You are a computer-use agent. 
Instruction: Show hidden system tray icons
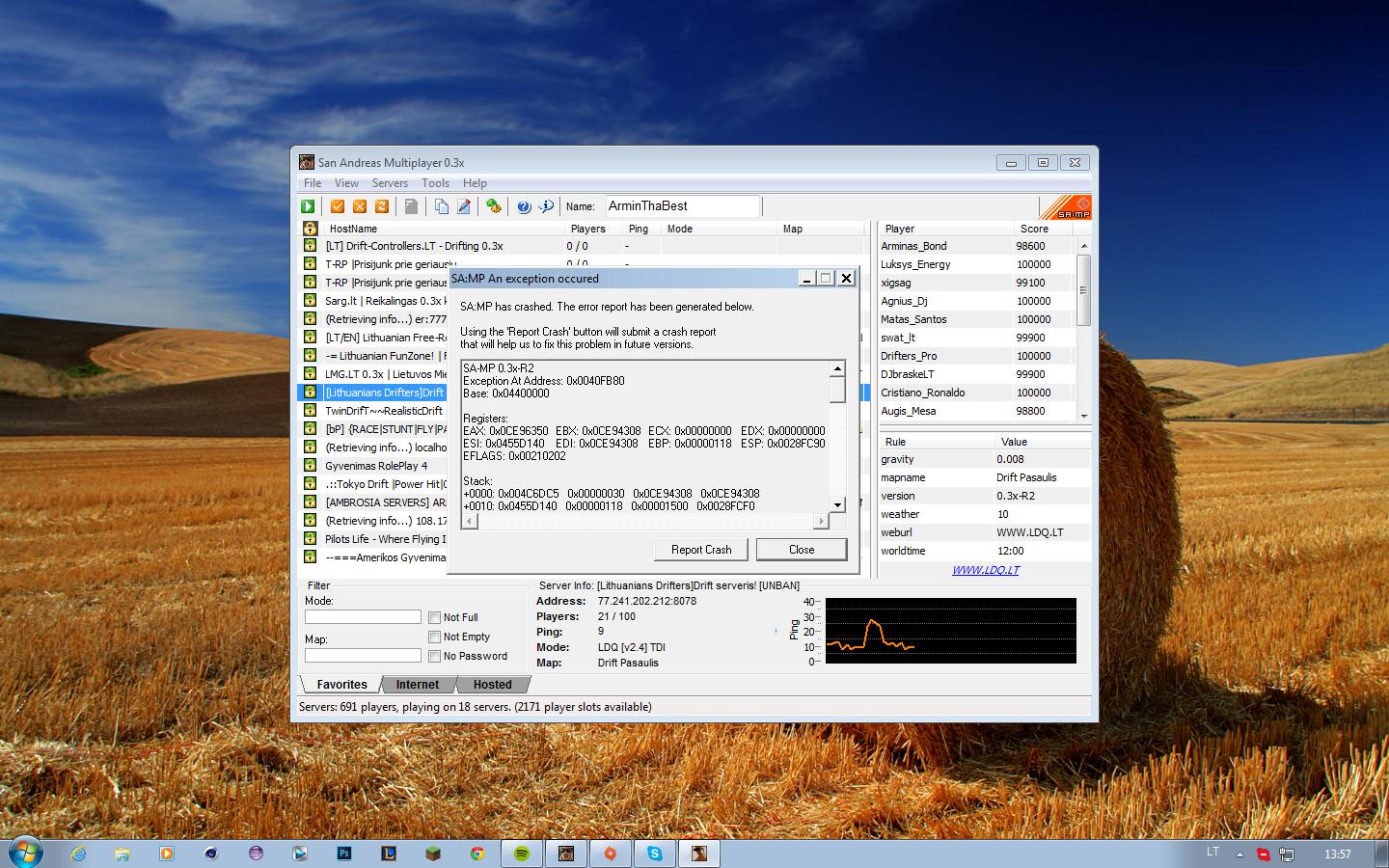click(x=1239, y=854)
